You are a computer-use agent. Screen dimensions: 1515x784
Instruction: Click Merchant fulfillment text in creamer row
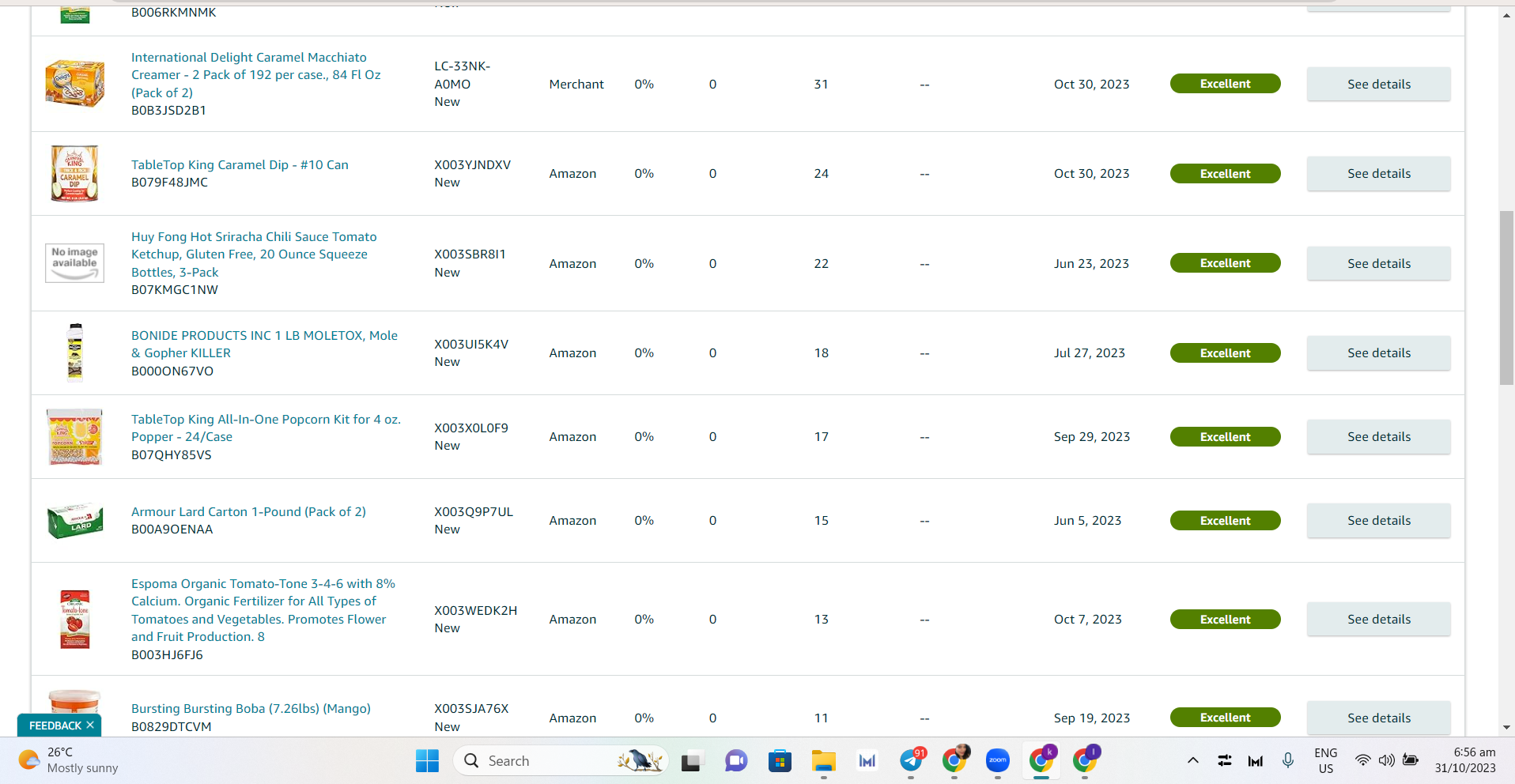coord(576,84)
